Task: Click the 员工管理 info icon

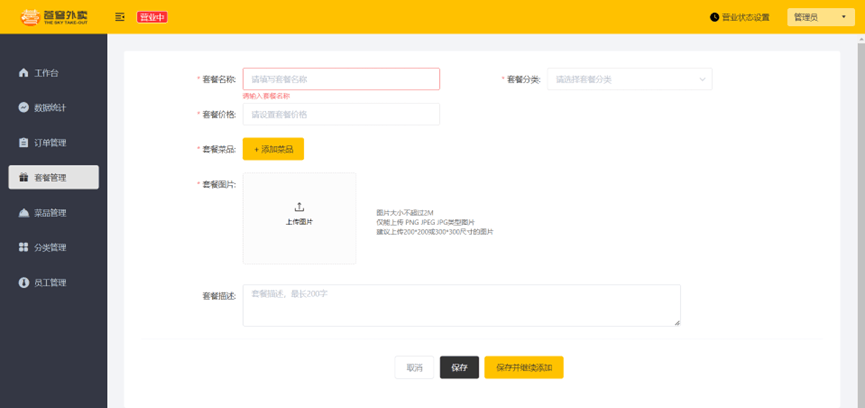Action: (x=23, y=282)
